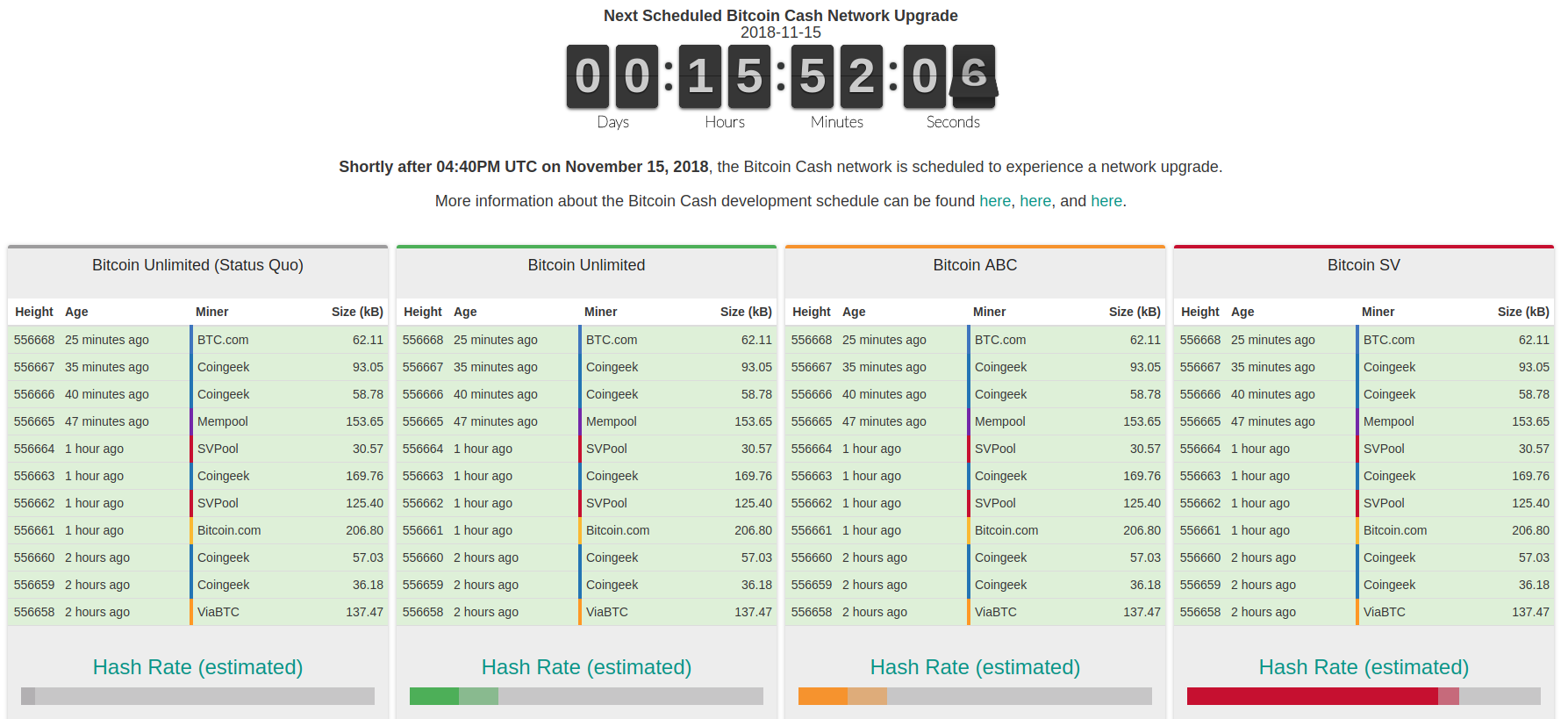This screenshot has width=1568, height=719.
Task: Select size 93.05 in green Bitcoin Unlimited panel
Action: point(756,367)
